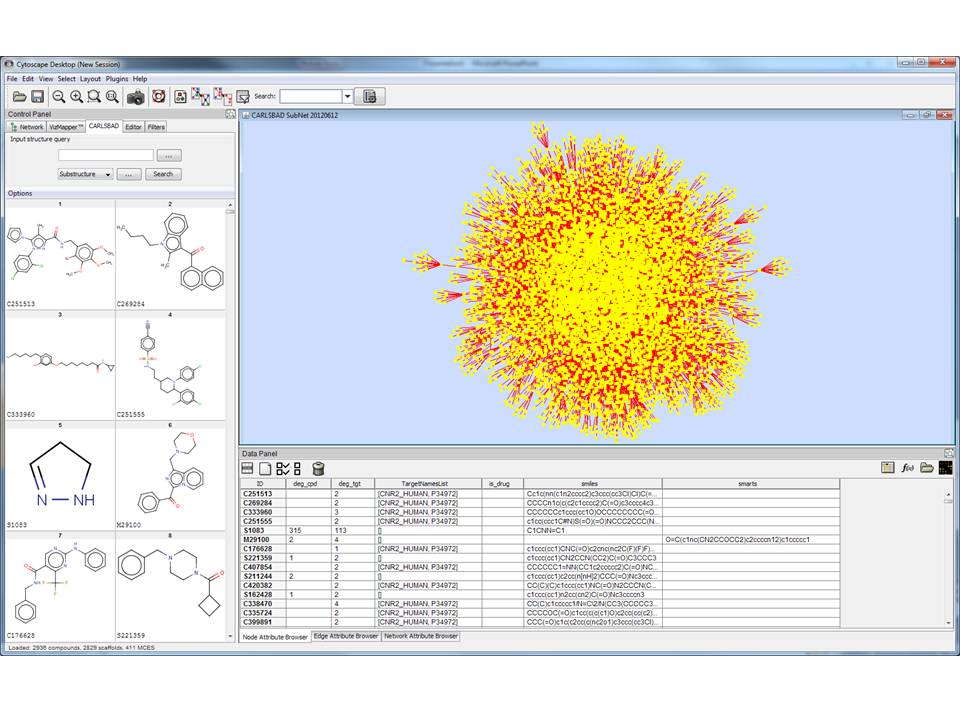Click the select-all attributes checklist icon
Viewport: 960px width, 720px height.
click(282, 468)
